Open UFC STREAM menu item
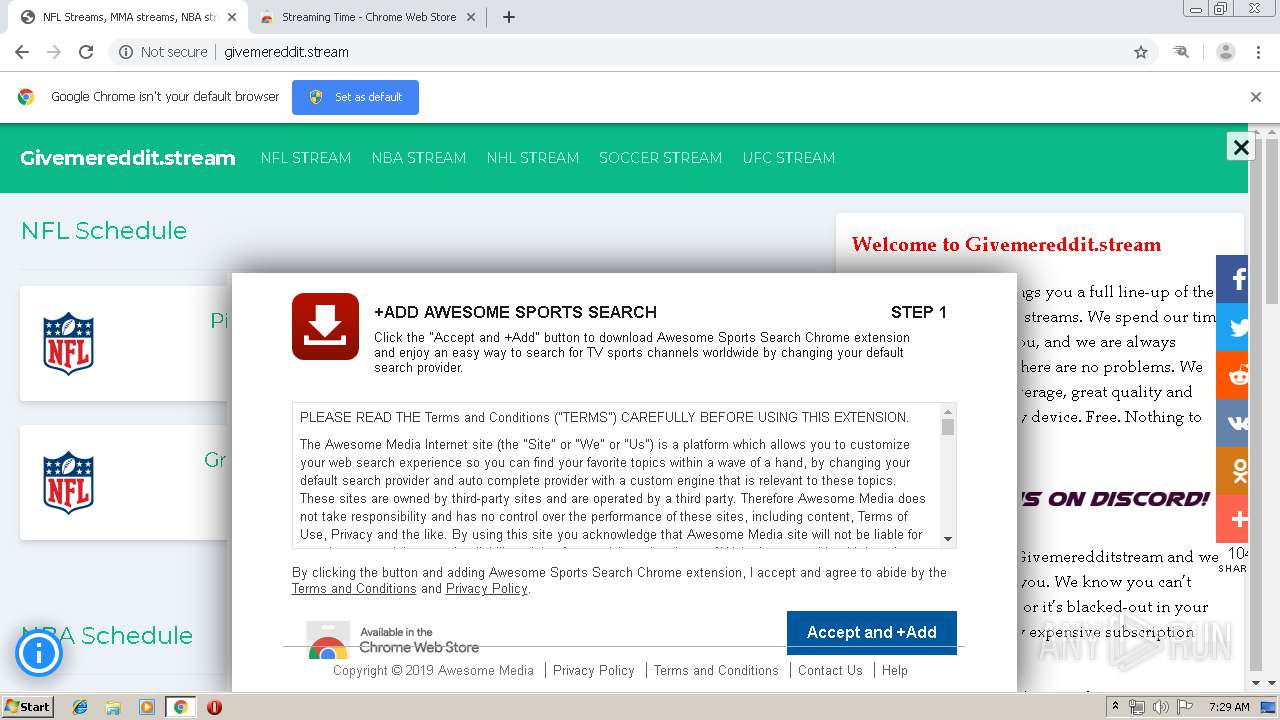 (789, 158)
